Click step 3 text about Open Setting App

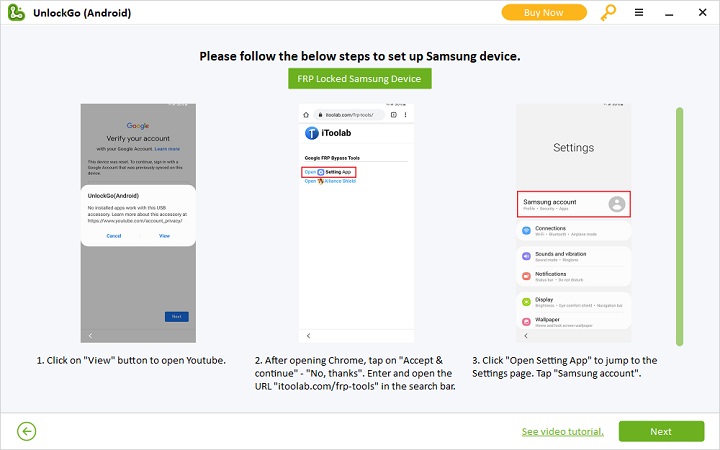coord(565,367)
